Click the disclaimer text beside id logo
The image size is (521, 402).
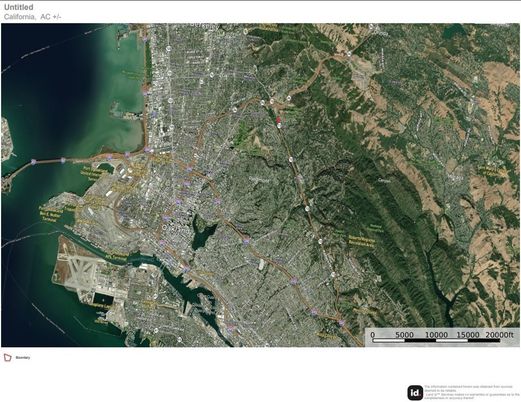(471, 392)
